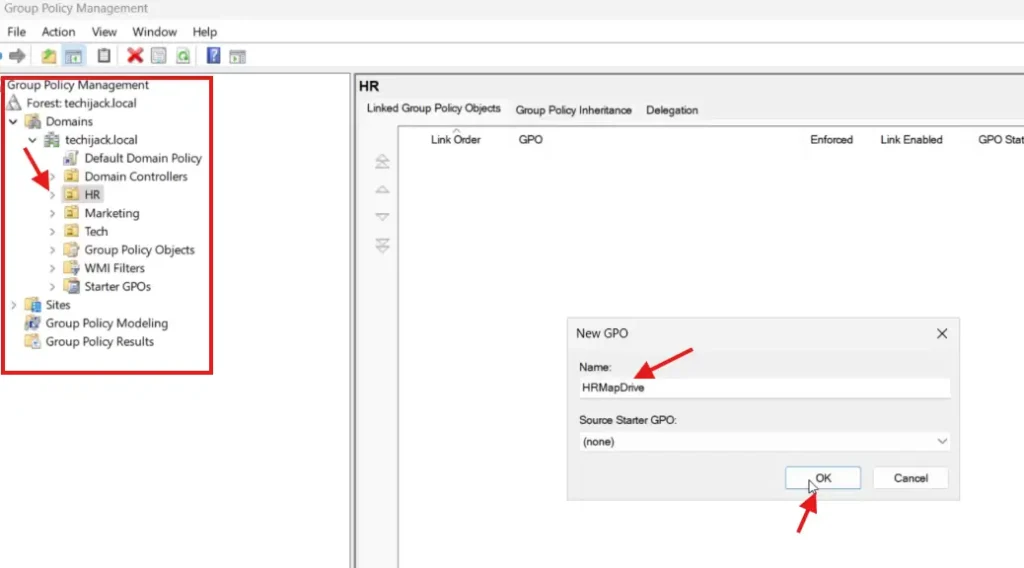Click the green refresh toolbar icon

pyautogui.click(x=183, y=56)
